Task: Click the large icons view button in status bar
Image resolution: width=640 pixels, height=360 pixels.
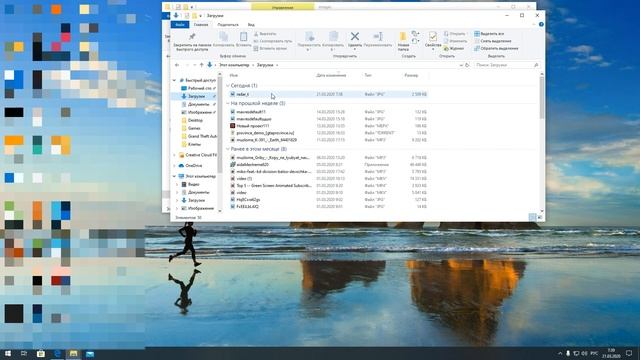Action: [x=540, y=217]
